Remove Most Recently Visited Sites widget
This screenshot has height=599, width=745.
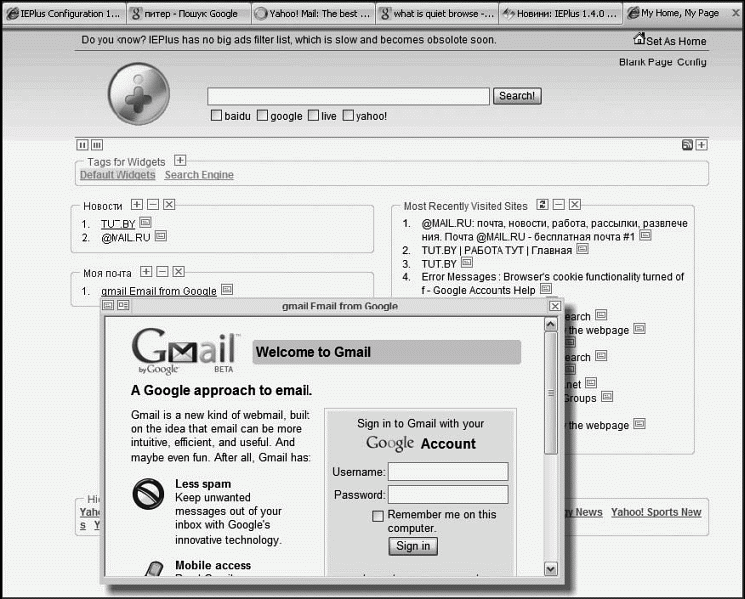pos(575,204)
